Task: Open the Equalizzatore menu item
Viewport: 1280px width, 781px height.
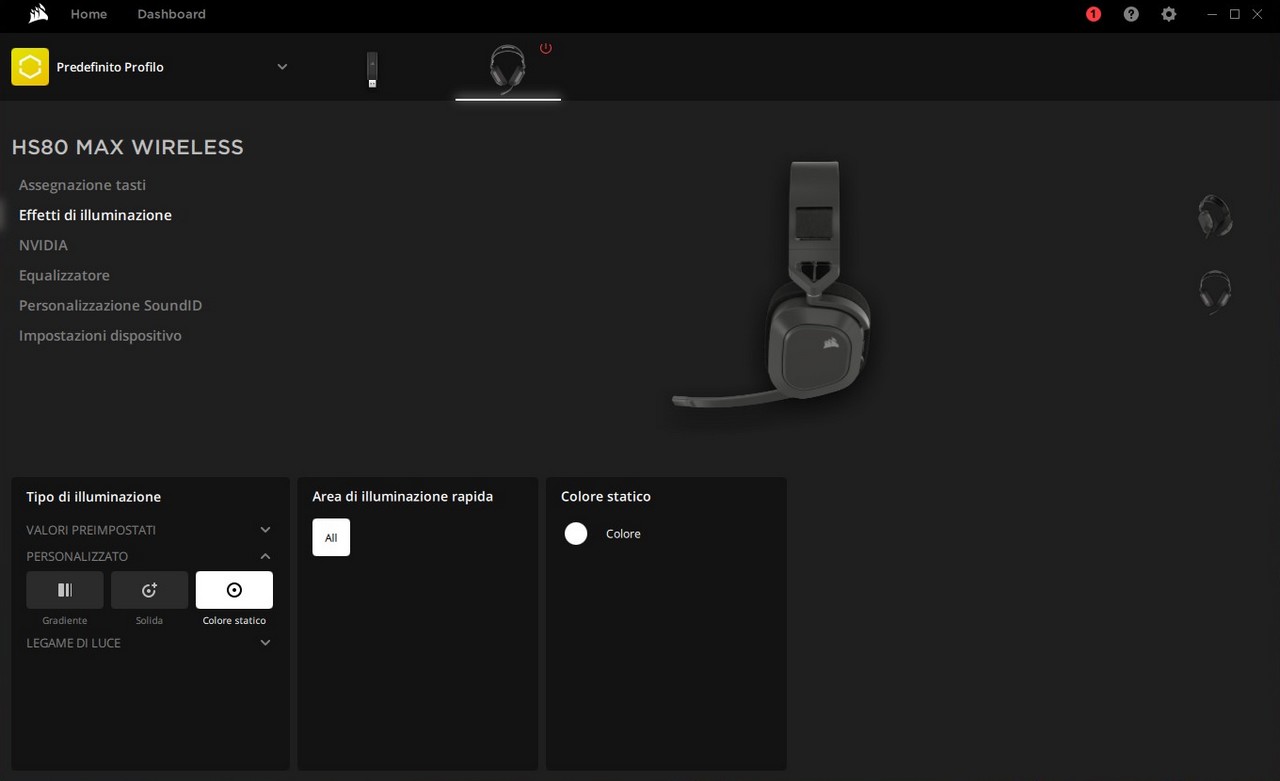Action: [x=64, y=275]
